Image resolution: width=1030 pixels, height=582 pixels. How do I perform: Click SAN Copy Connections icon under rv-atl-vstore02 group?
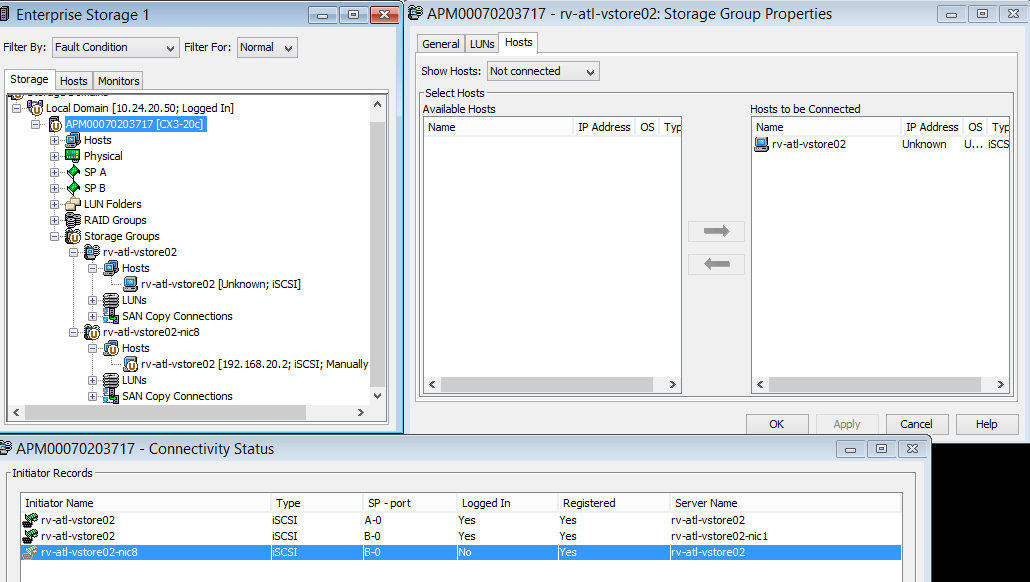coord(111,316)
